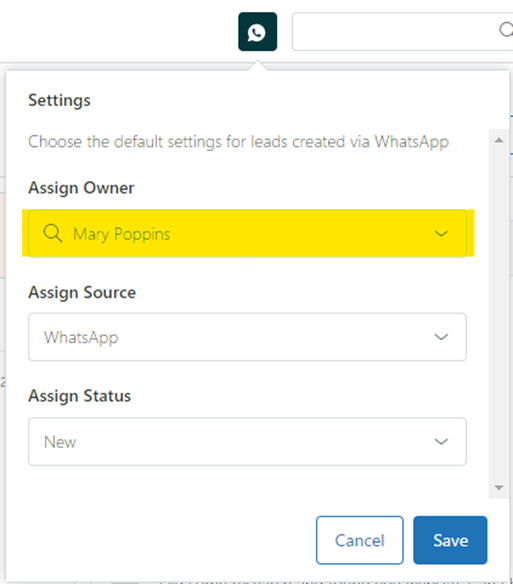Screen dimensions: 513x584
Task: Expand the Assign Owner chevron
Action: pos(441,234)
